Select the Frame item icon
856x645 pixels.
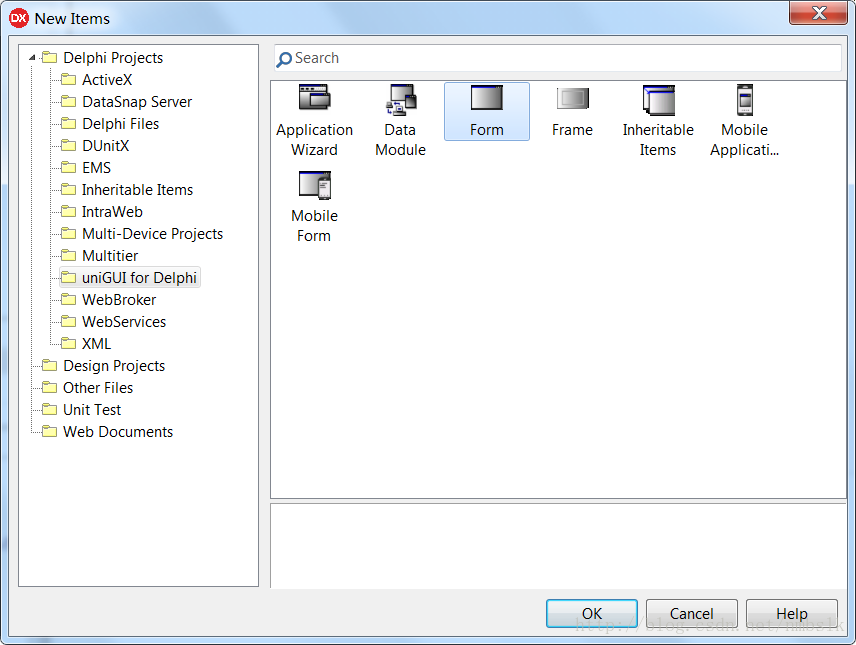point(573,99)
